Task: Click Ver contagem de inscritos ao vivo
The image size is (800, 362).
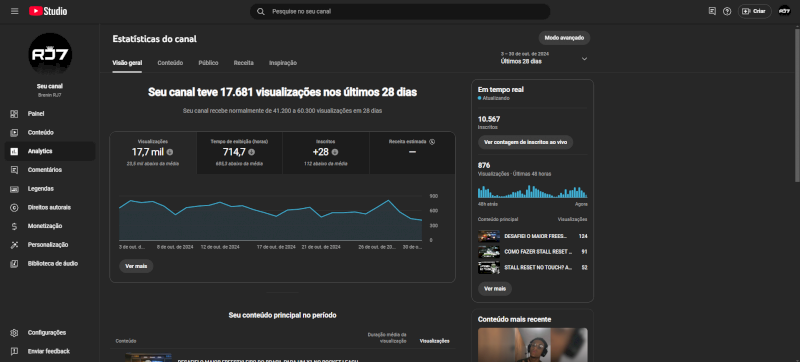Action: coord(526,142)
